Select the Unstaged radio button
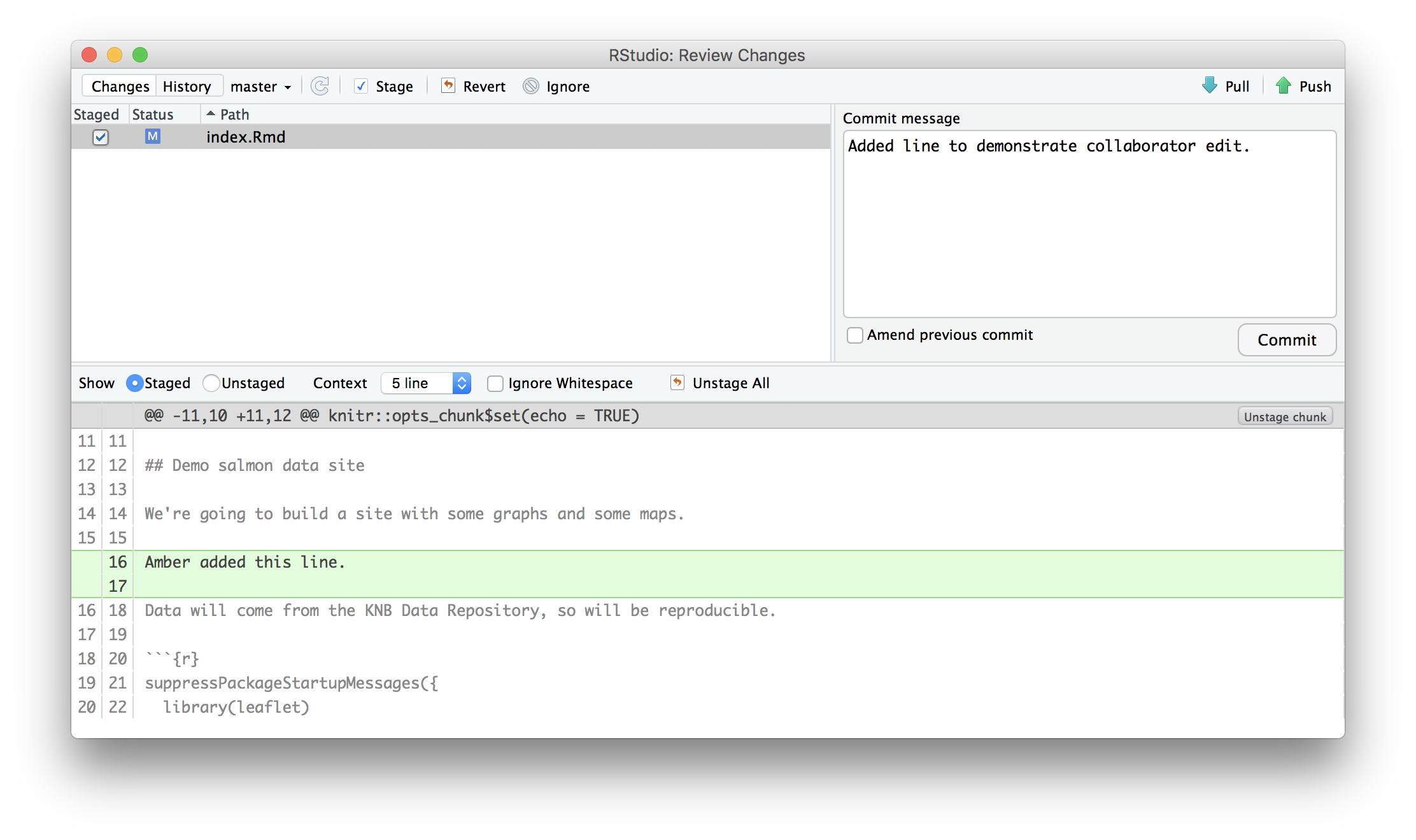This screenshot has height=840, width=1416. 211,383
